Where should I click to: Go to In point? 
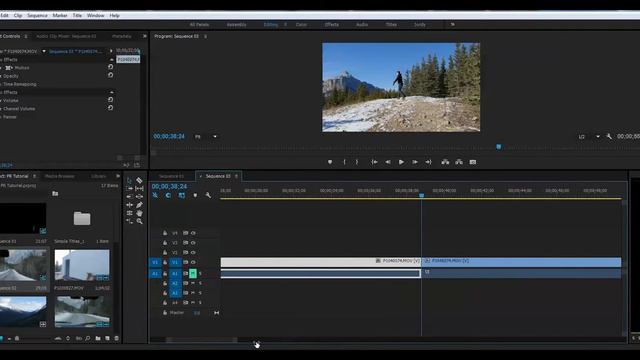(x=374, y=162)
